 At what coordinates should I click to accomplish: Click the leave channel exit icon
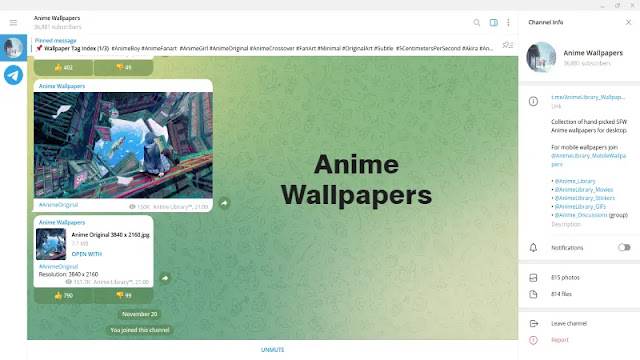tap(533, 323)
